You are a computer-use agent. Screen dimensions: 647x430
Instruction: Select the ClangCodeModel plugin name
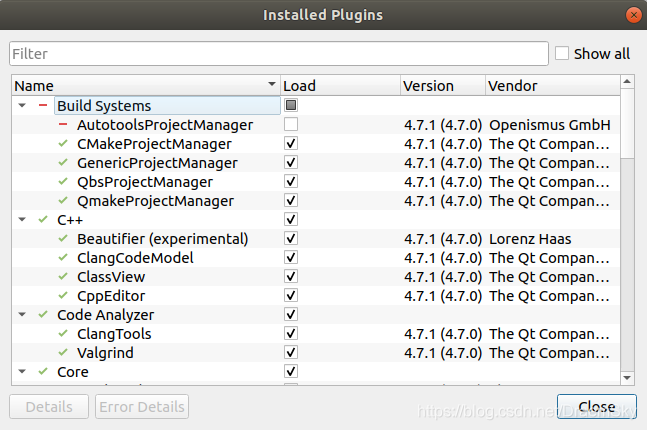tap(135, 258)
